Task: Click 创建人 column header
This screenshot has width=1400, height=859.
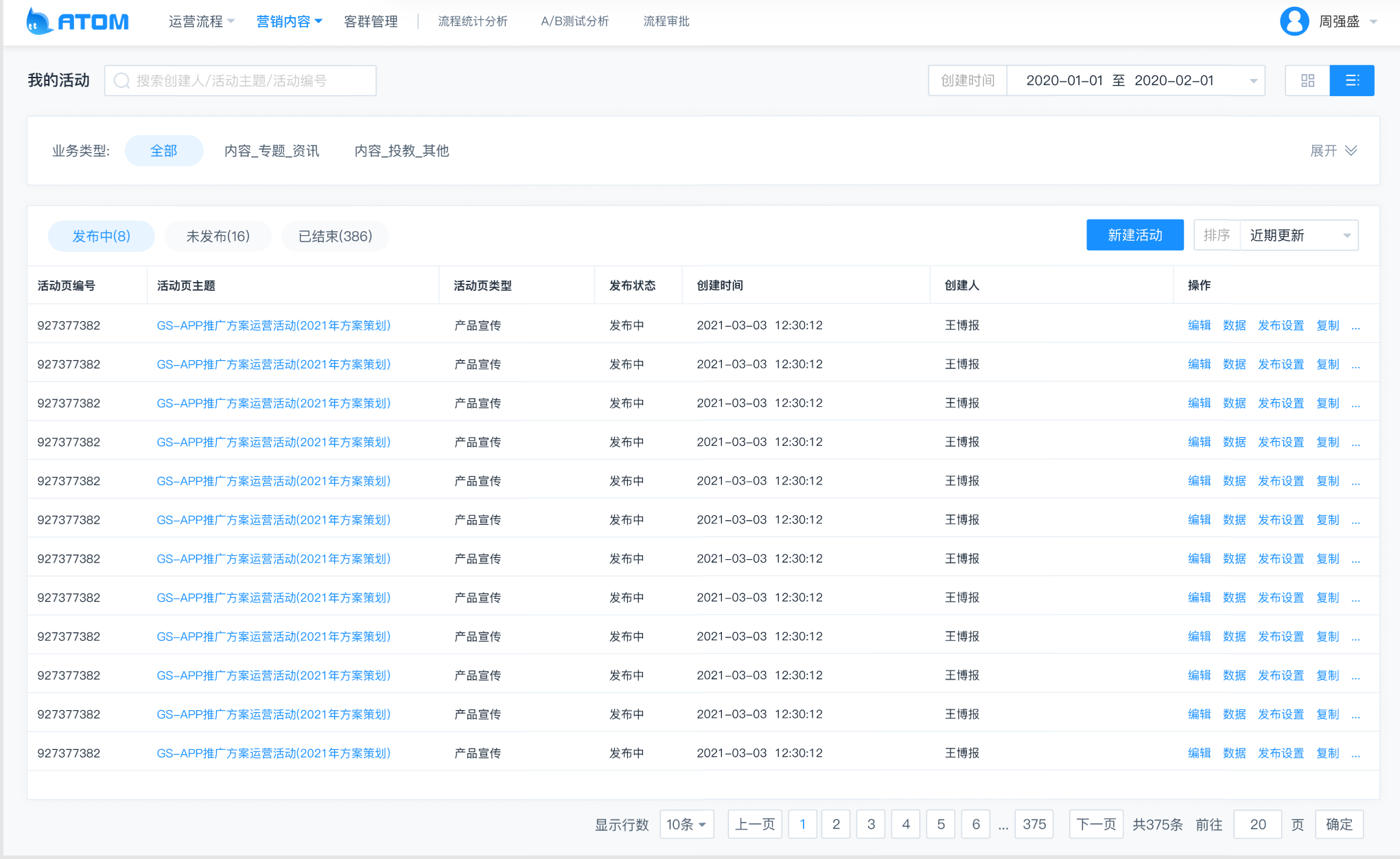Action: (962, 285)
